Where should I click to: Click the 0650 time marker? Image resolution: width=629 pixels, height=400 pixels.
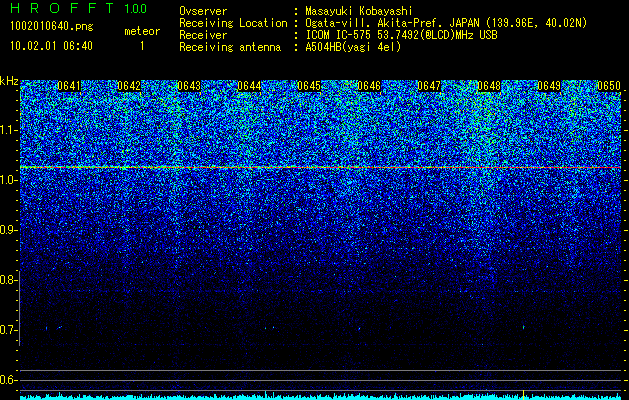(x=609, y=86)
